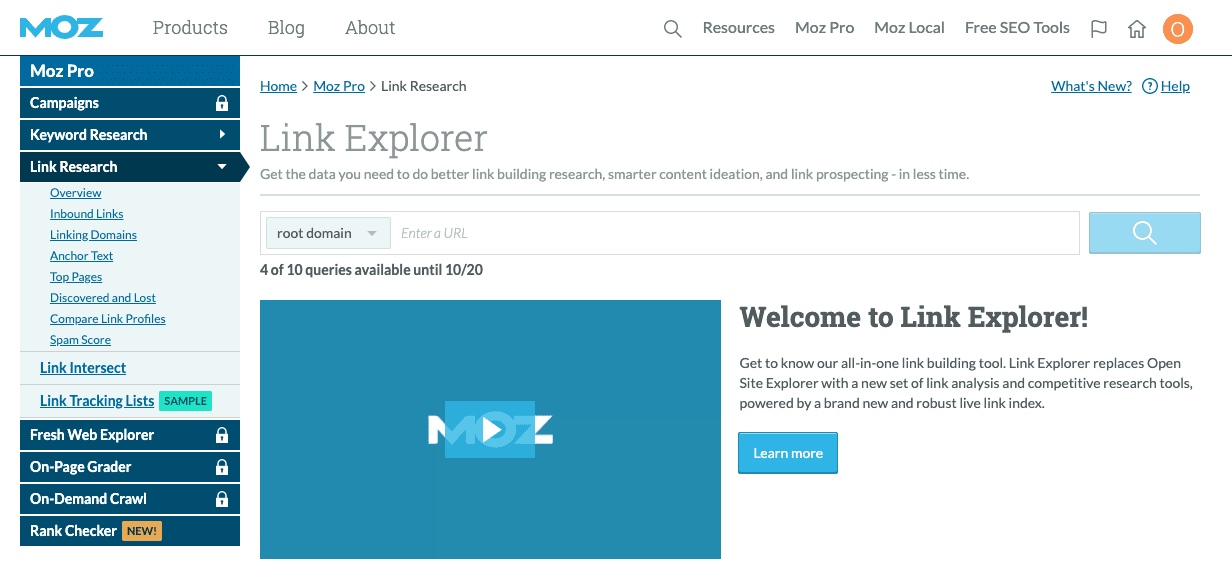Go to the home icon in header
This screenshot has width=1232, height=585.
coord(1137,29)
